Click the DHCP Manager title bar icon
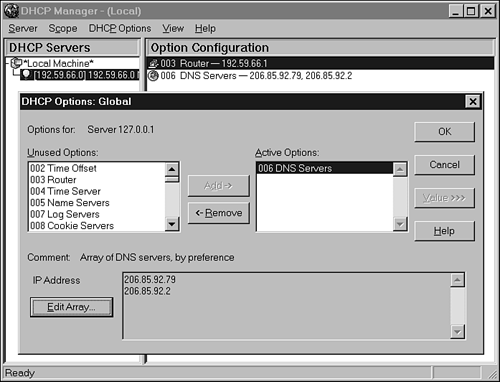Screen dimensions: 500x382 (11, 11)
